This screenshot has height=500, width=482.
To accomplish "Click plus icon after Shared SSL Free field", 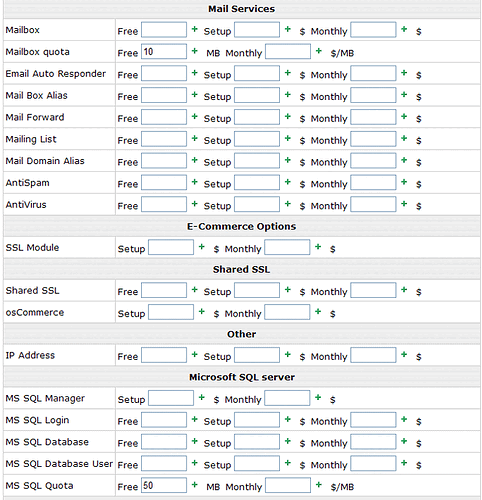I will 195,290.
